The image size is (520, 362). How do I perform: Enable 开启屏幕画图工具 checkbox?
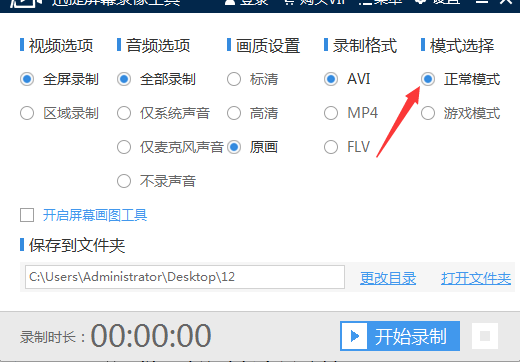click(x=27, y=215)
